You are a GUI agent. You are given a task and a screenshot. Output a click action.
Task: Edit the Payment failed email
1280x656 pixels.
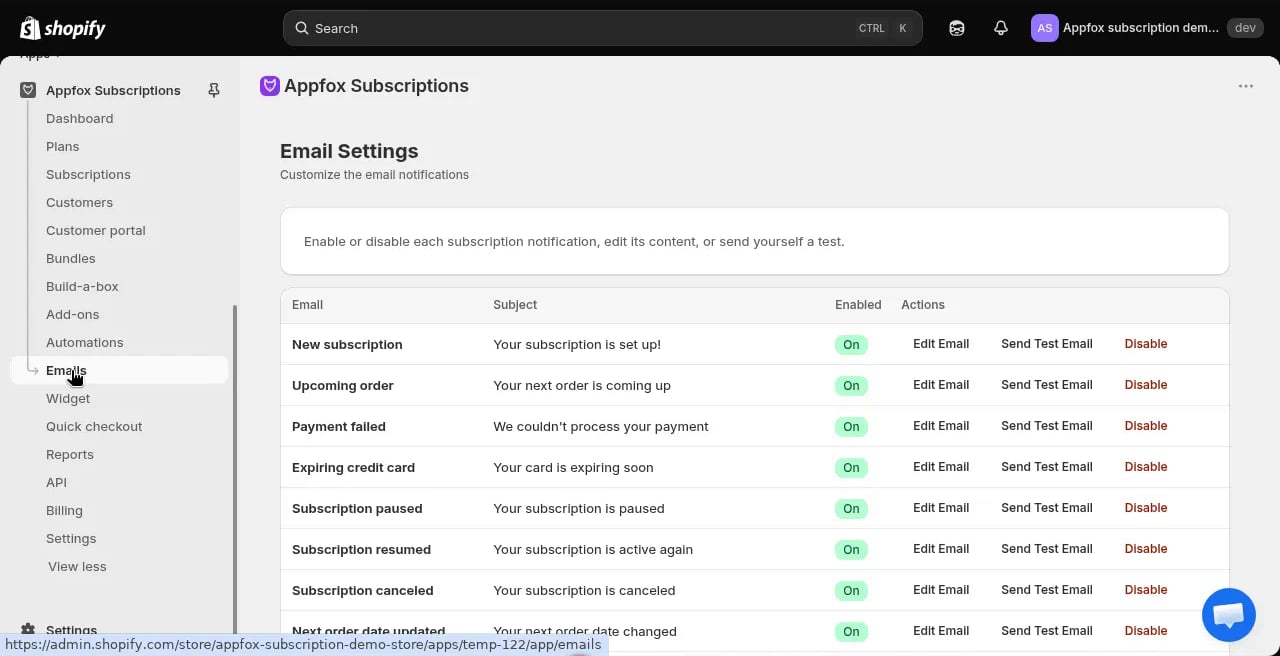941,426
